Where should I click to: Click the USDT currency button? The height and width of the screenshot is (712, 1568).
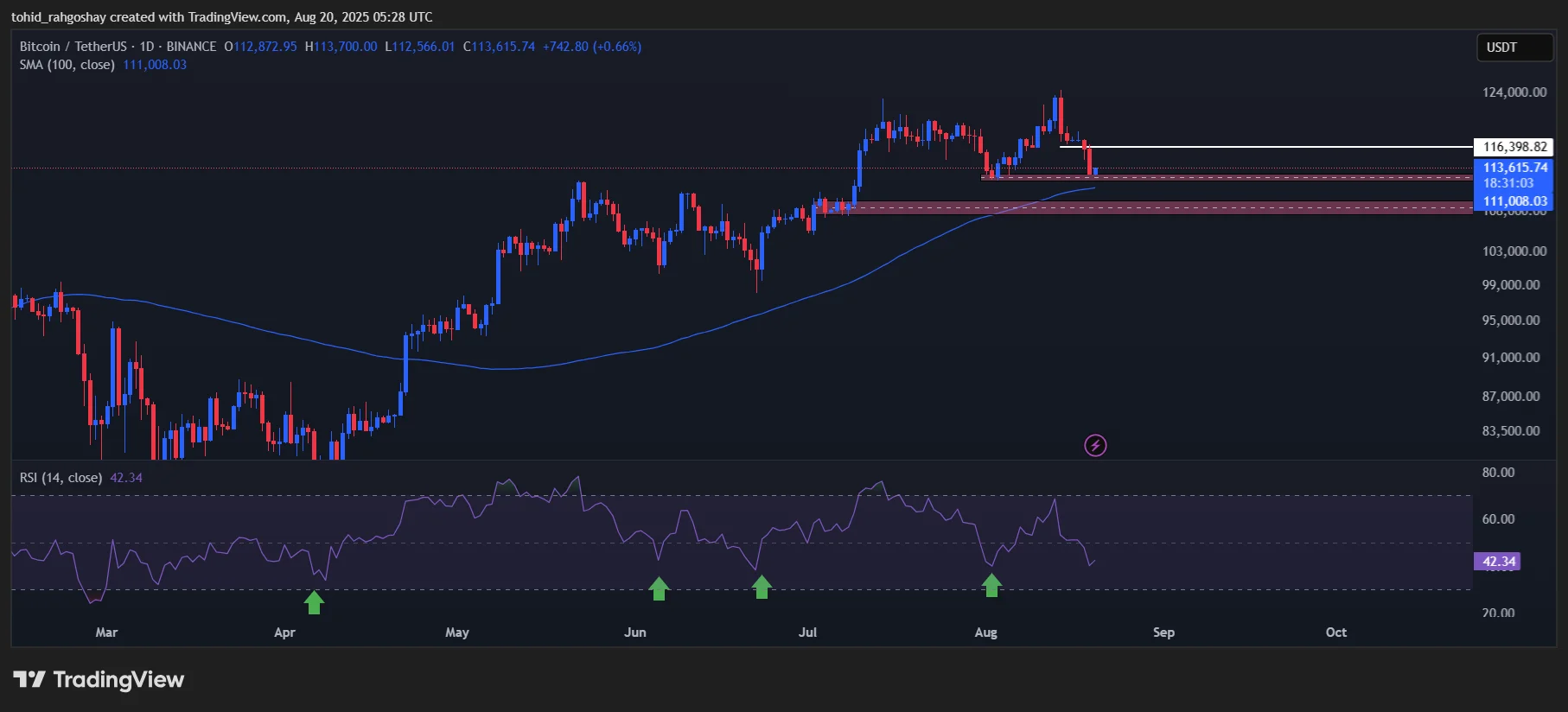coord(1514,48)
